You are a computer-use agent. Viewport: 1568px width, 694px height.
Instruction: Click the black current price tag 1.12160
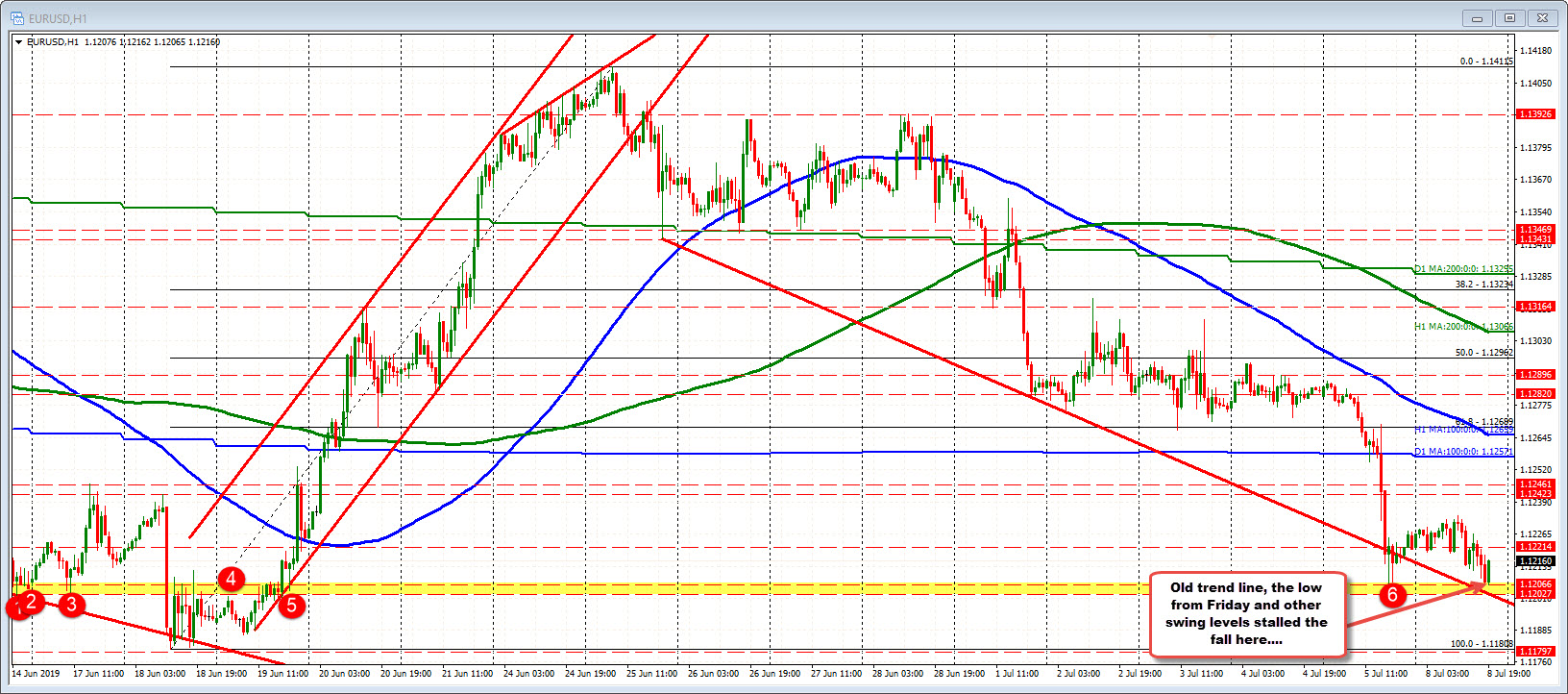click(x=1535, y=560)
